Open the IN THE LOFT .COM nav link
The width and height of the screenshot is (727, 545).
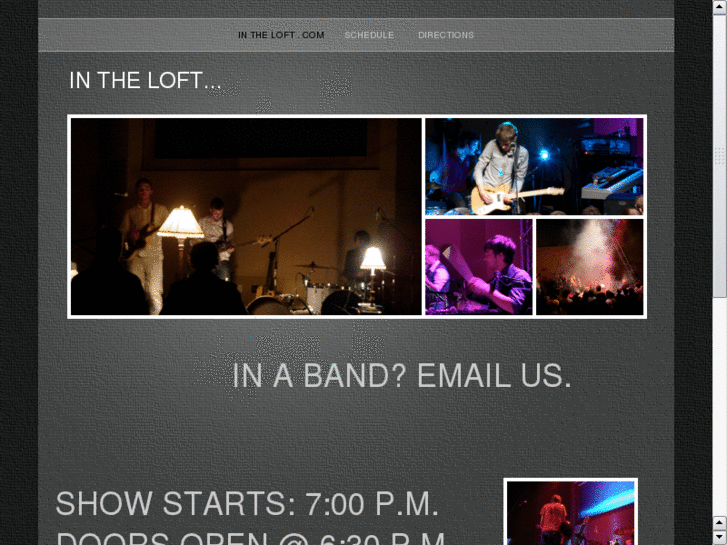(281, 35)
